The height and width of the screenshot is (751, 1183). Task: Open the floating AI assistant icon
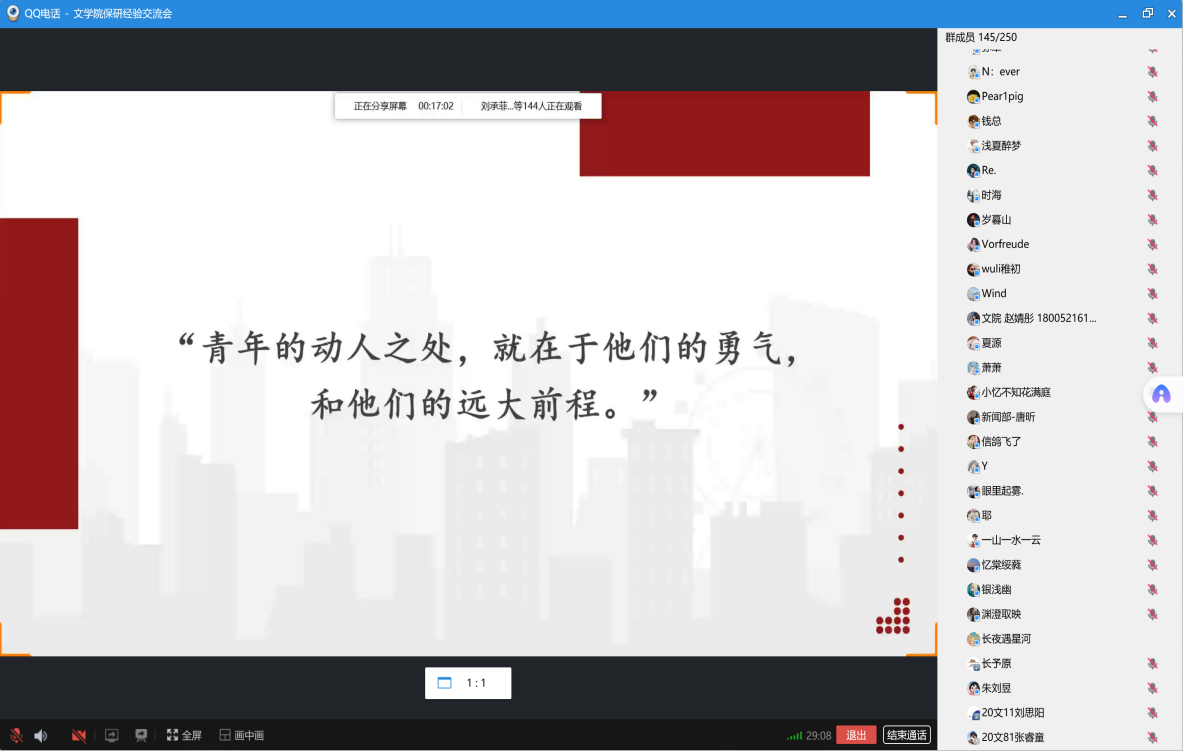1161,395
